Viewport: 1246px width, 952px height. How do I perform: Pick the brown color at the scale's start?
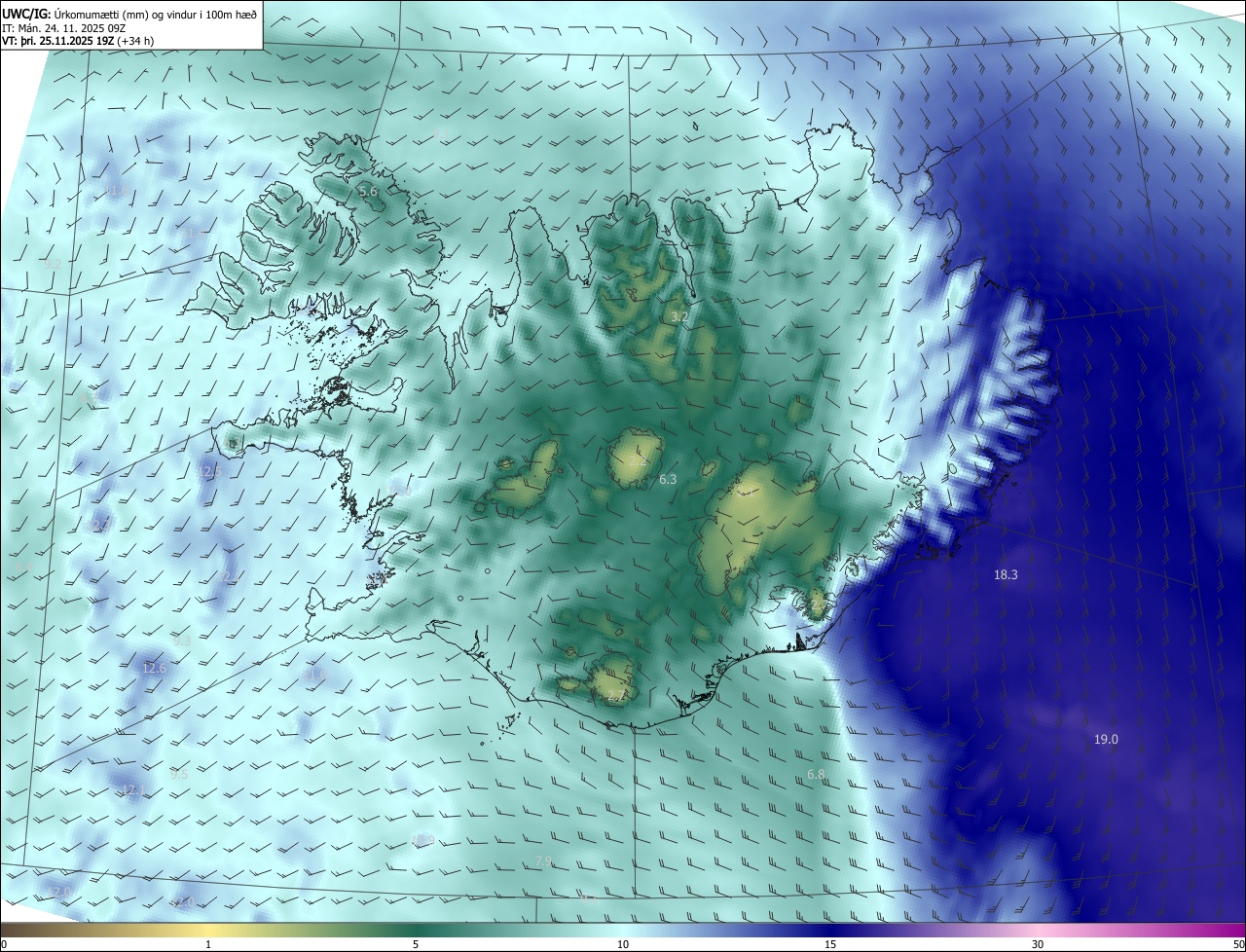click(10, 931)
